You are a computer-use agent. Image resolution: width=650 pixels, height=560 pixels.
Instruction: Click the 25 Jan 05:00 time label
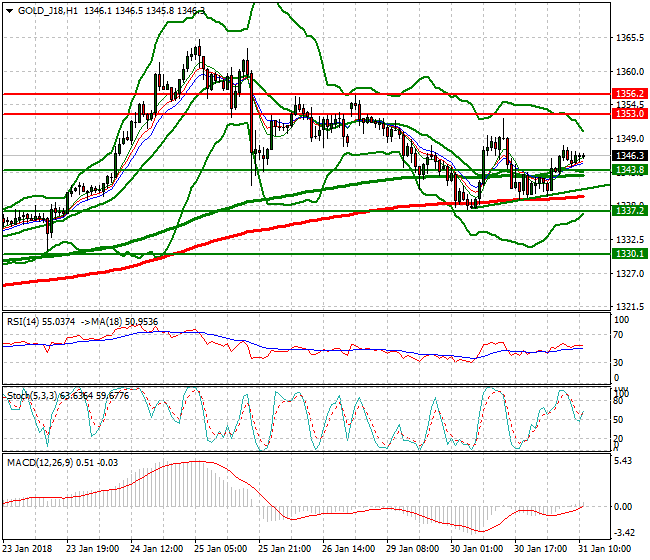[221, 548]
